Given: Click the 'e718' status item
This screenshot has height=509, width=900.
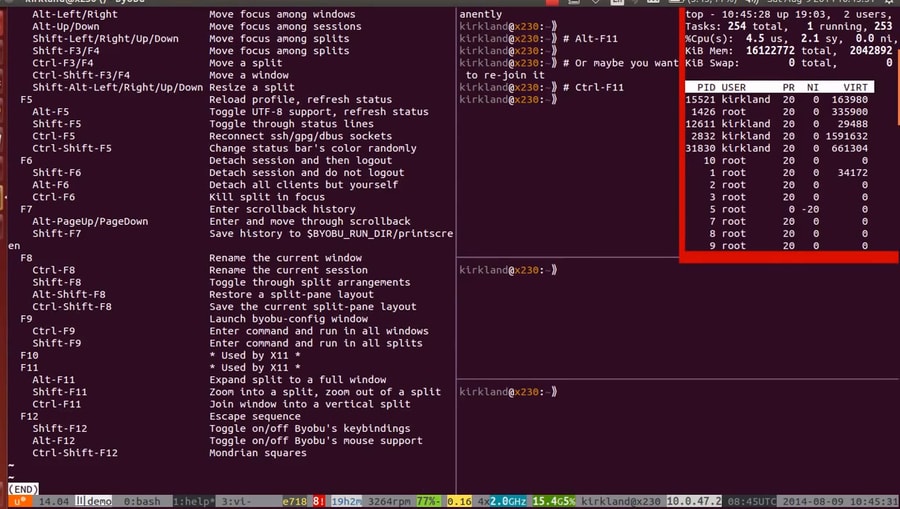Looking at the screenshot, I should point(294,502).
